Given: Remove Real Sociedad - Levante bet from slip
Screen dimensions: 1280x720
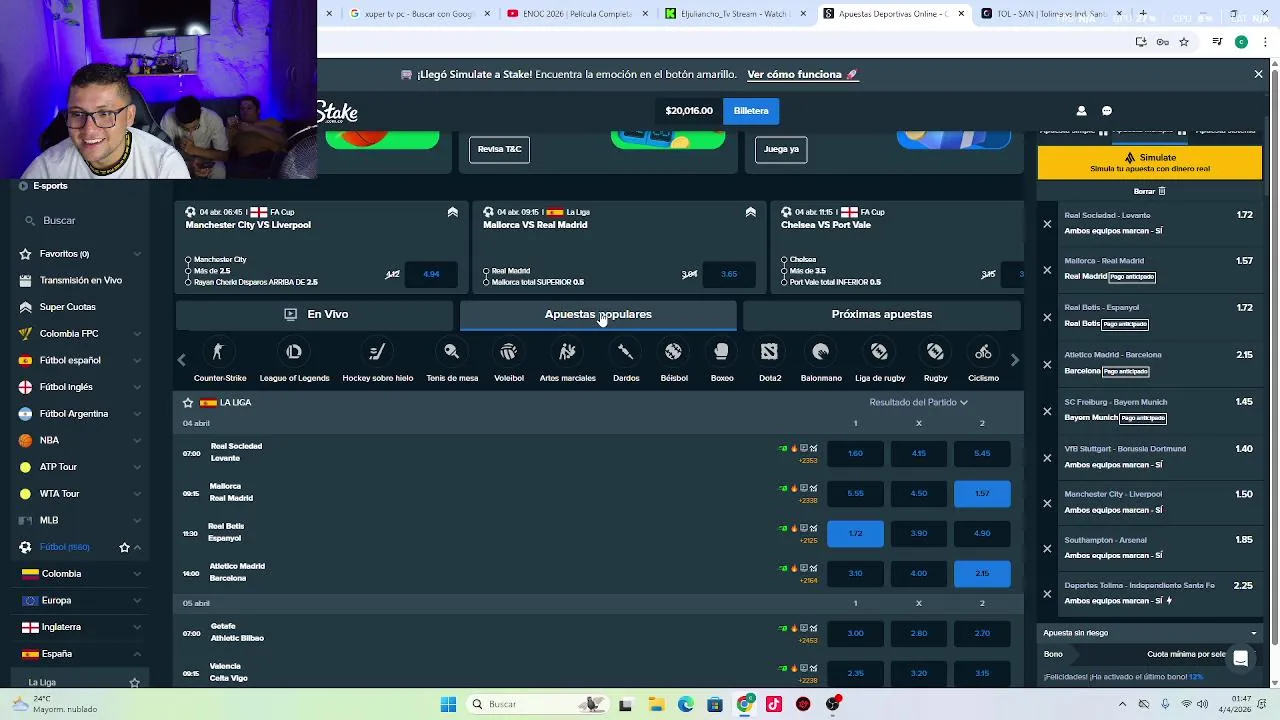Looking at the screenshot, I should click(x=1047, y=224).
